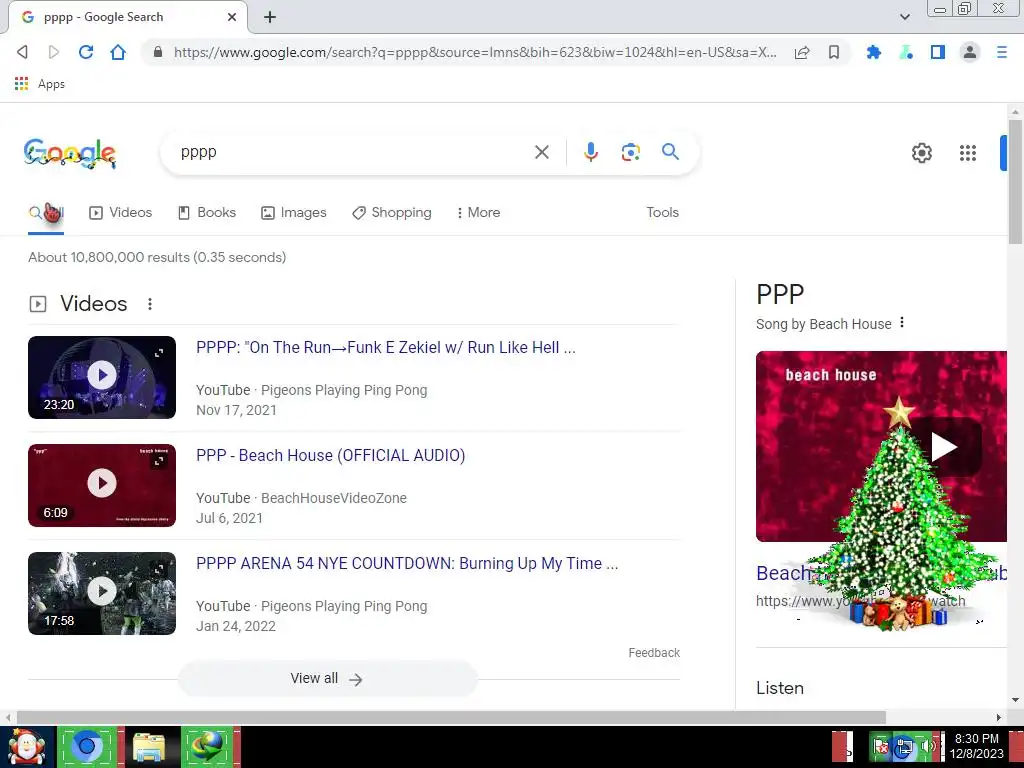The image size is (1024, 768).
Task: Open the search Tools options
Action: (x=662, y=212)
